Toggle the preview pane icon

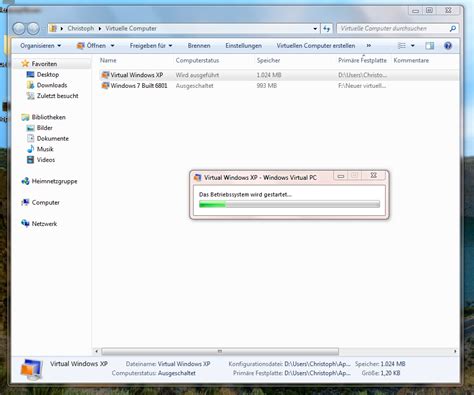click(430, 46)
